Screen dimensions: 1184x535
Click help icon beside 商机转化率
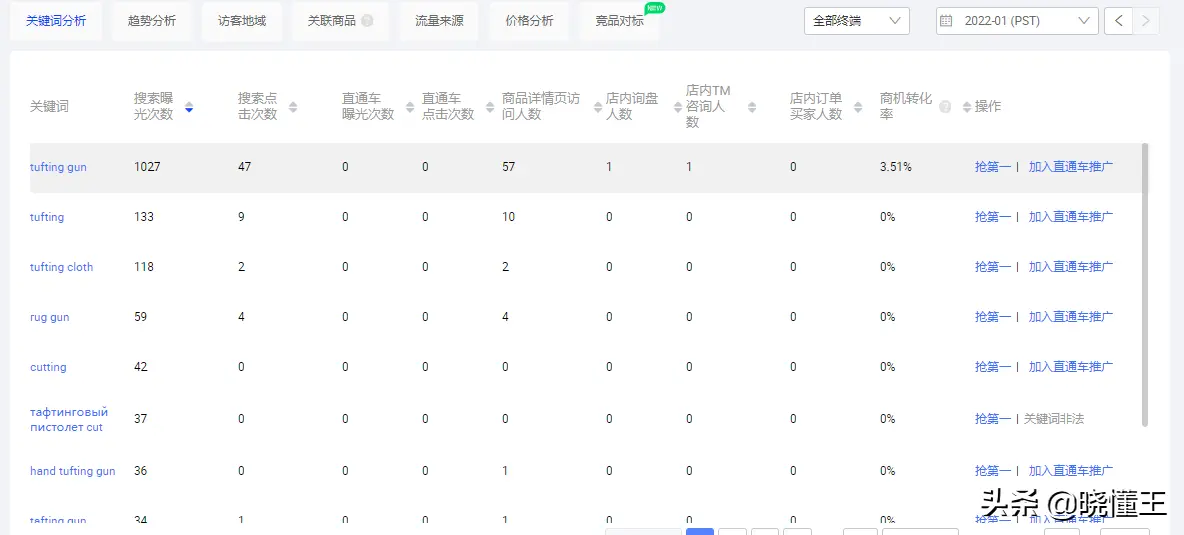[x=945, y=107]
